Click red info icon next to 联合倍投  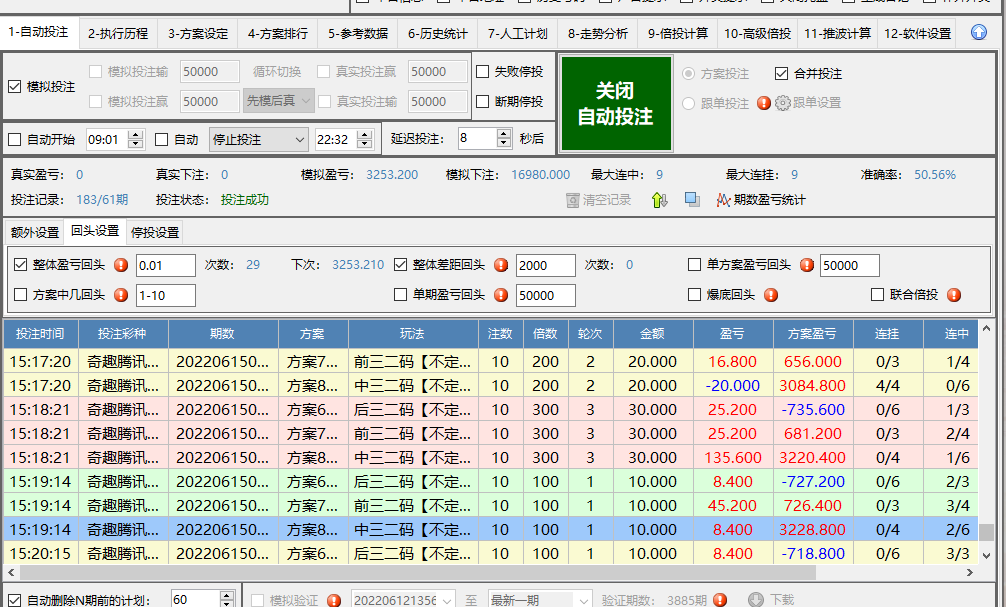(954, 295)
